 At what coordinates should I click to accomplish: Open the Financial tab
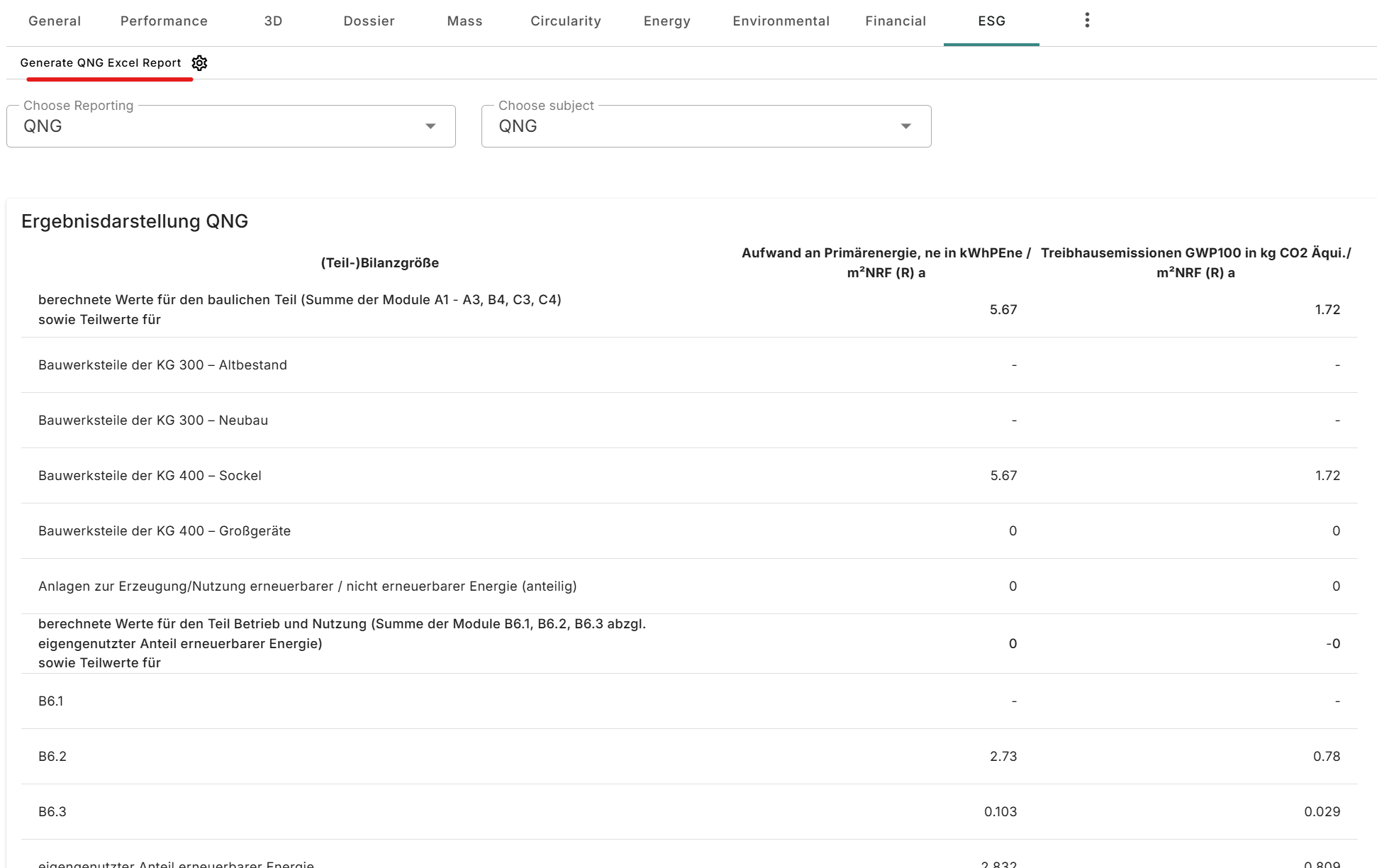pos(896,21)
